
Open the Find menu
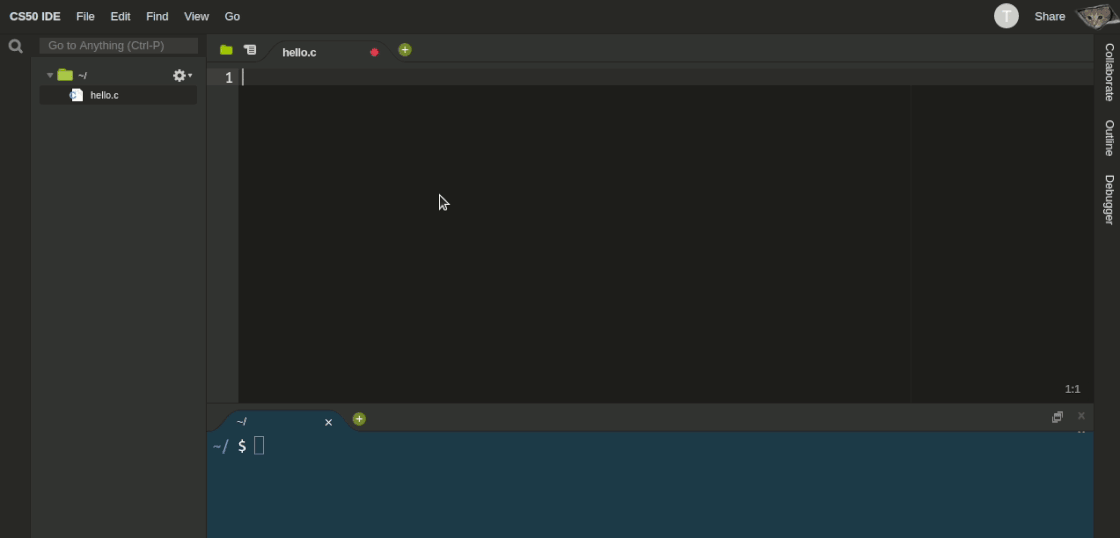[x=157, y=16]
